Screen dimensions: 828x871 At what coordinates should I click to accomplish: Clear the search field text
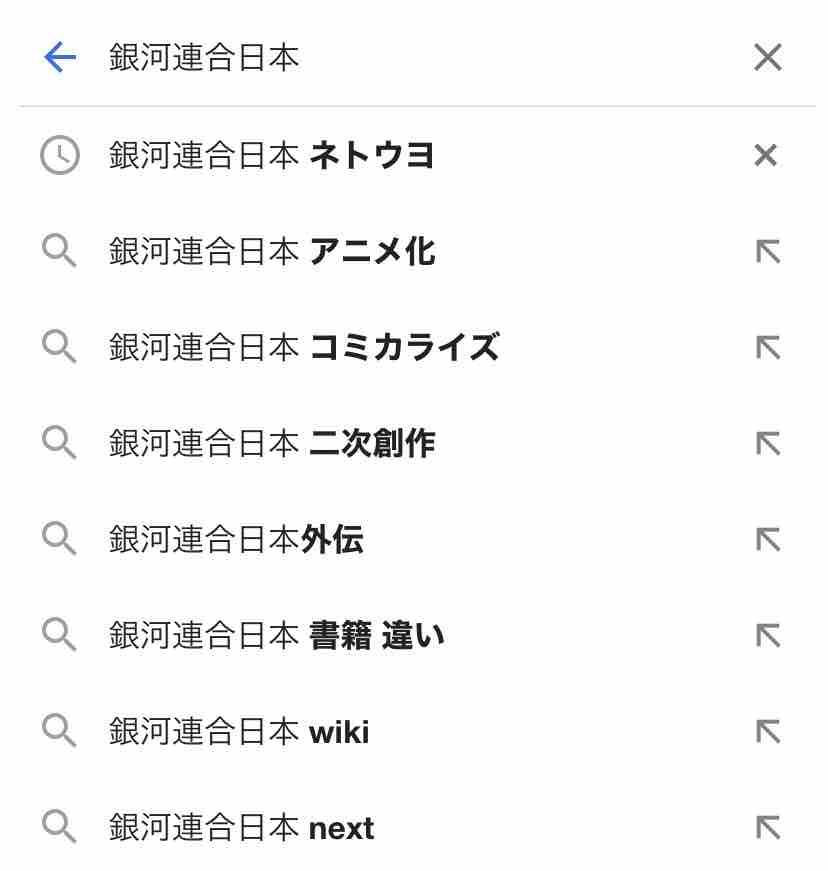[x=767, y=58]
